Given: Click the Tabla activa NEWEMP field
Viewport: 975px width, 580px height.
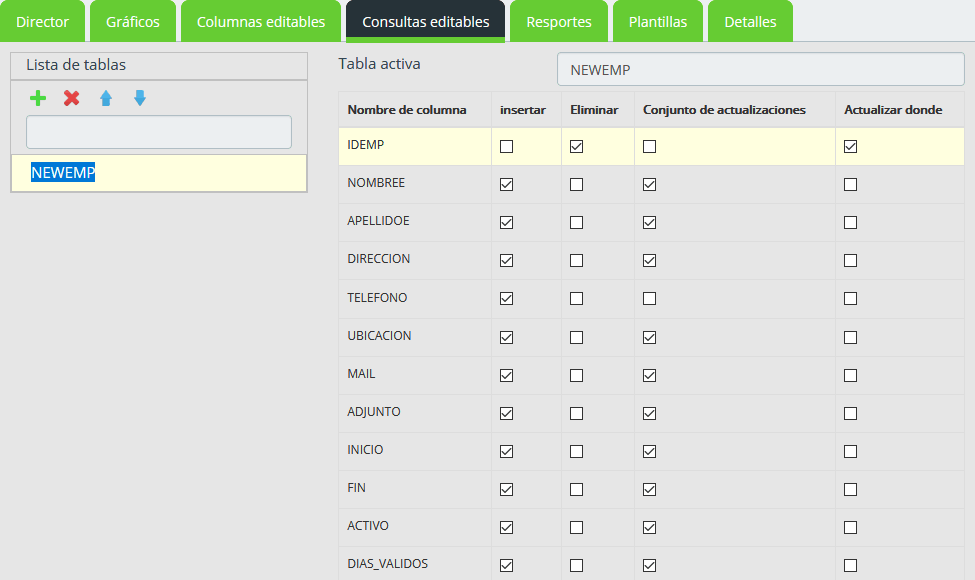Looking at the screenshot, I should point(760,69).
